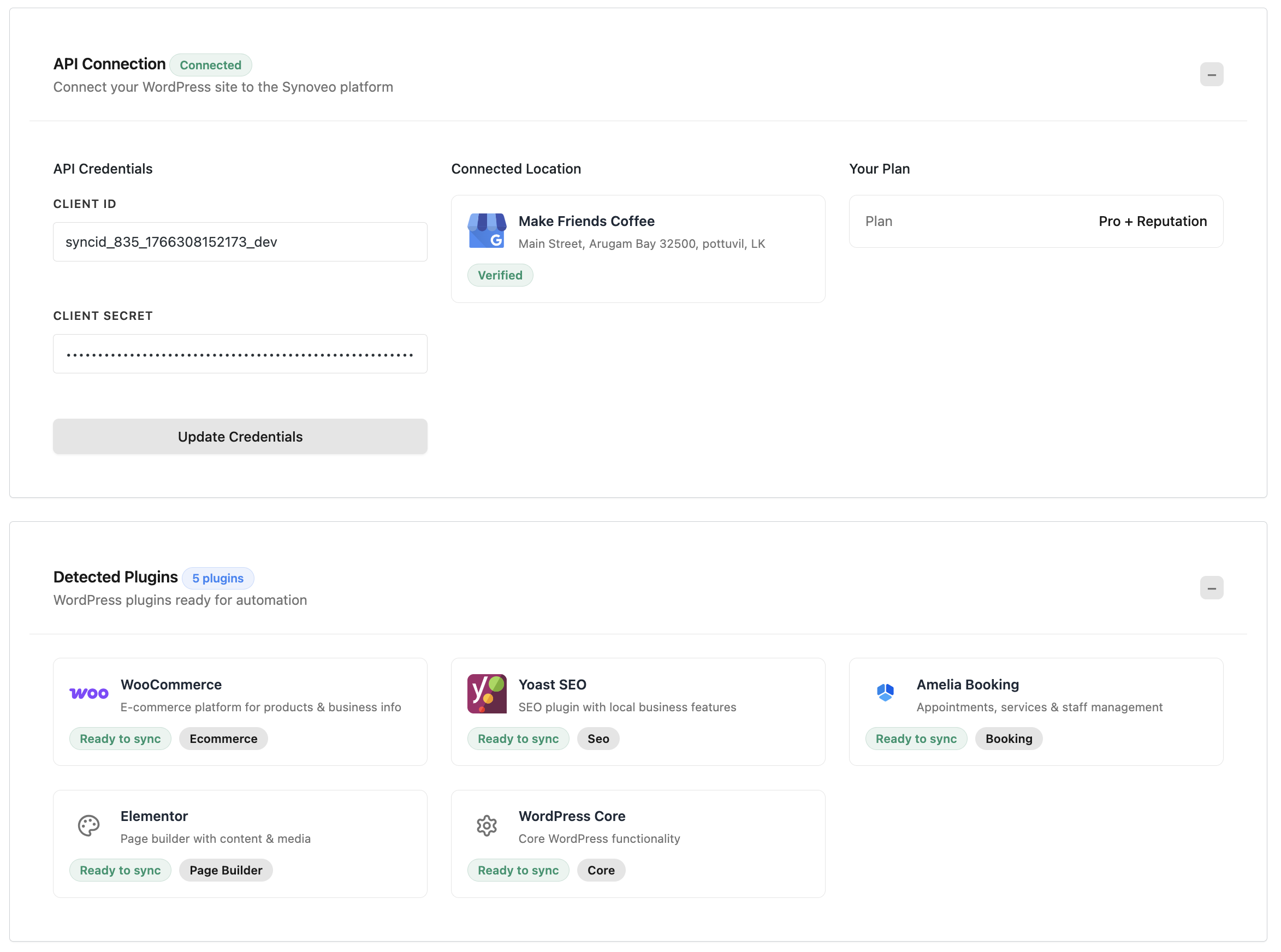Open the Make Friends Coffee location title

586,221
